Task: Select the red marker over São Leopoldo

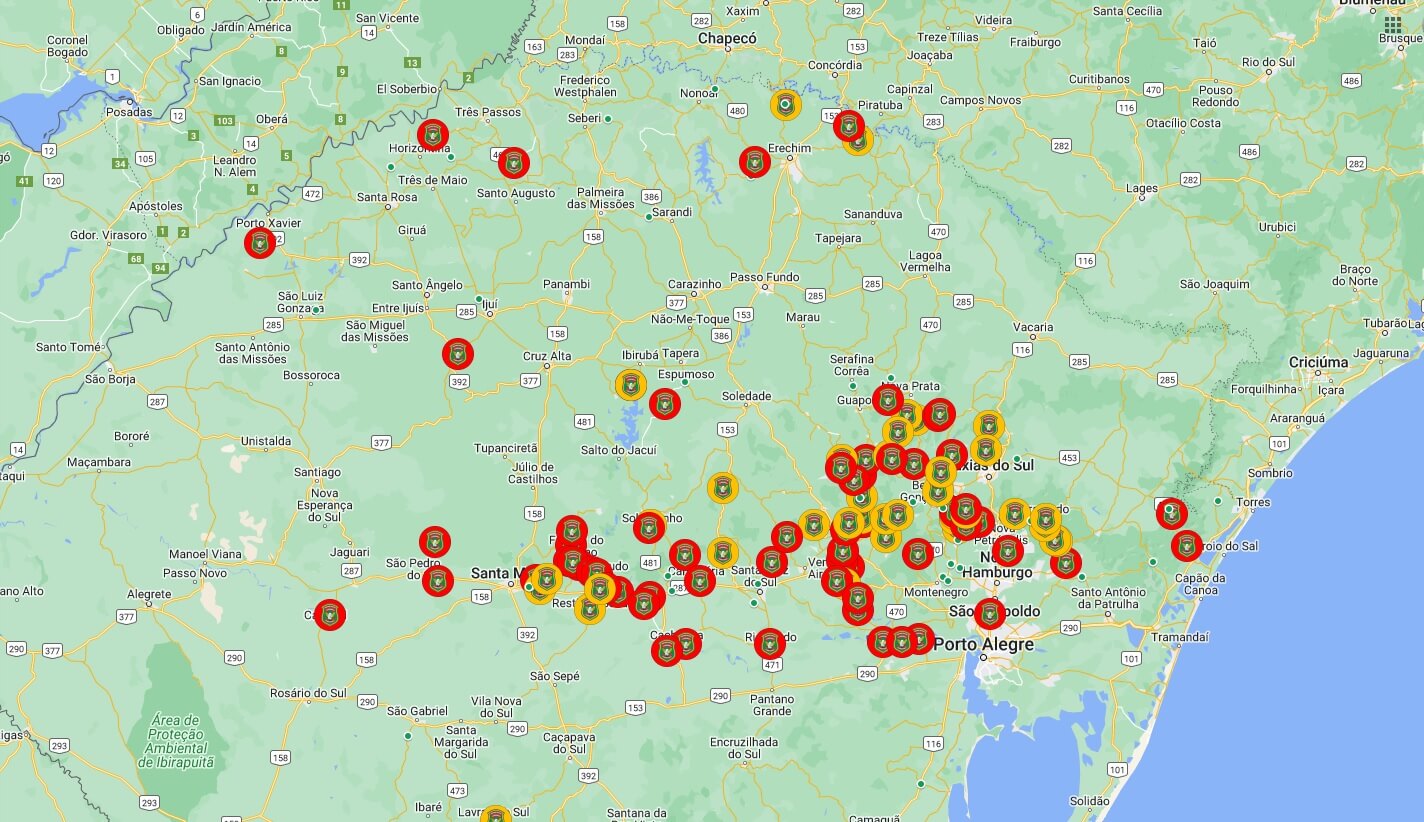Action: pos(990,614)
